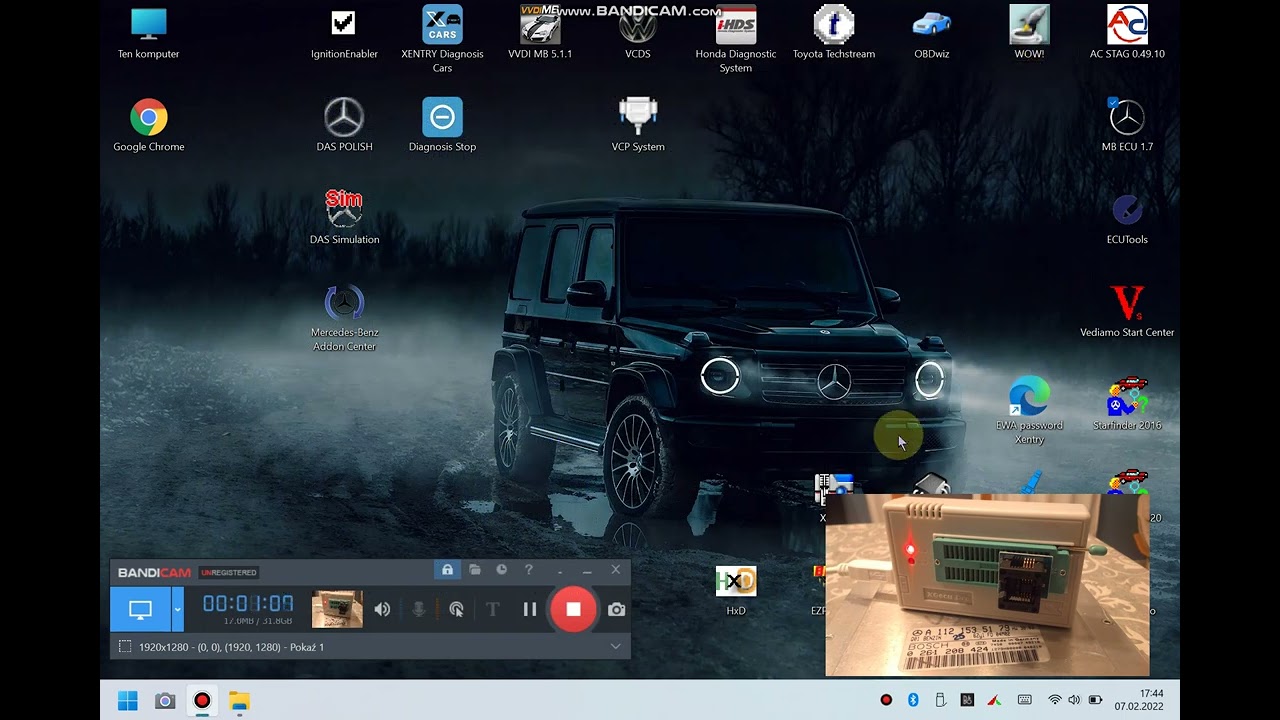Image resolution: width=1280 pixels, height=720 pixels.
Task: Select Bandicam screen recording mode button
Action: 140,609
